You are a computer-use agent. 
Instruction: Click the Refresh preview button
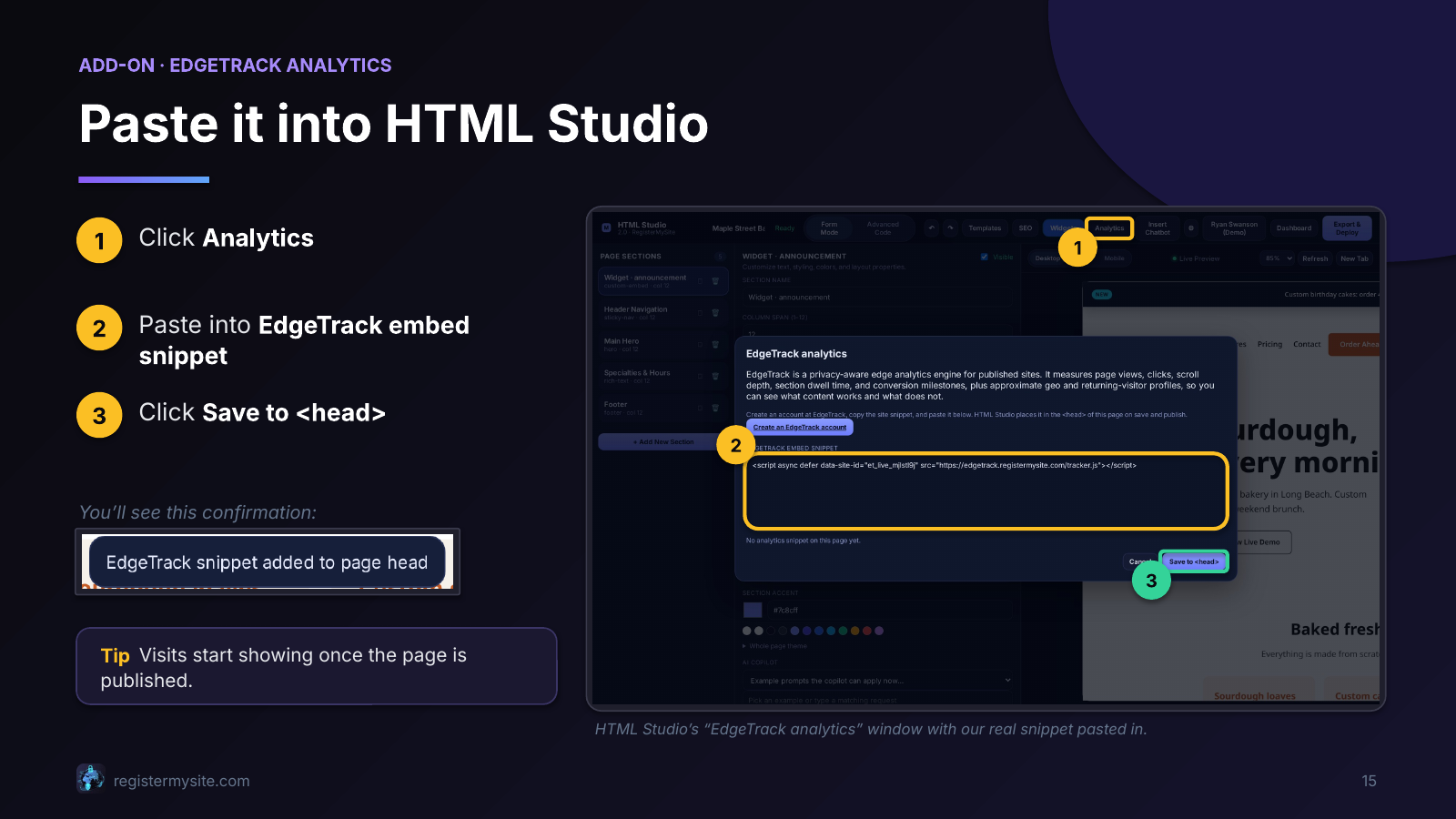point(1315,258)
